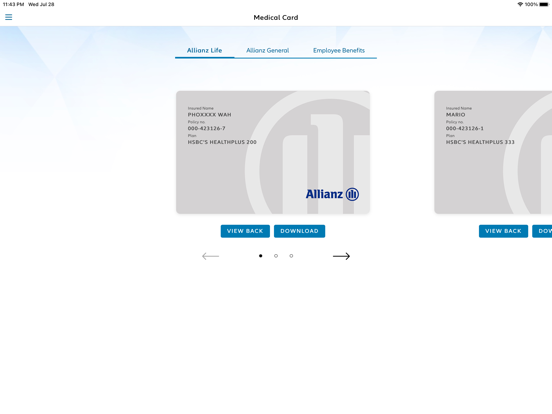Select plan text HSBC'S HEALTHPLUS 333
Viewport: 552px width, 414px height.
pyautogui.click(x=480, y=142)
